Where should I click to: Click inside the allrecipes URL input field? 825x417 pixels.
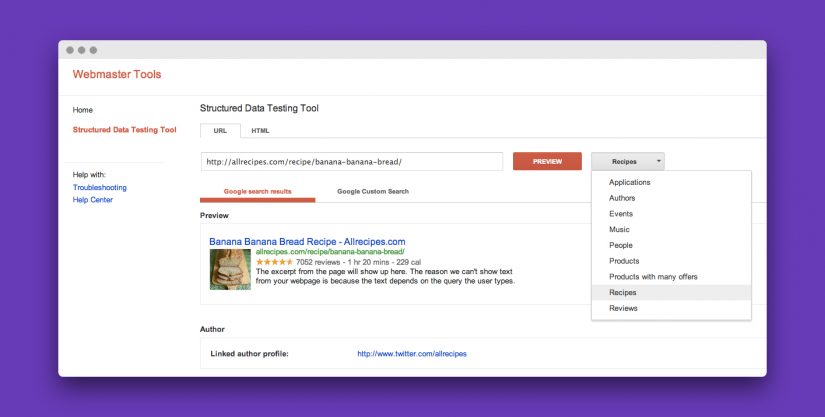[x=351, y=161]
